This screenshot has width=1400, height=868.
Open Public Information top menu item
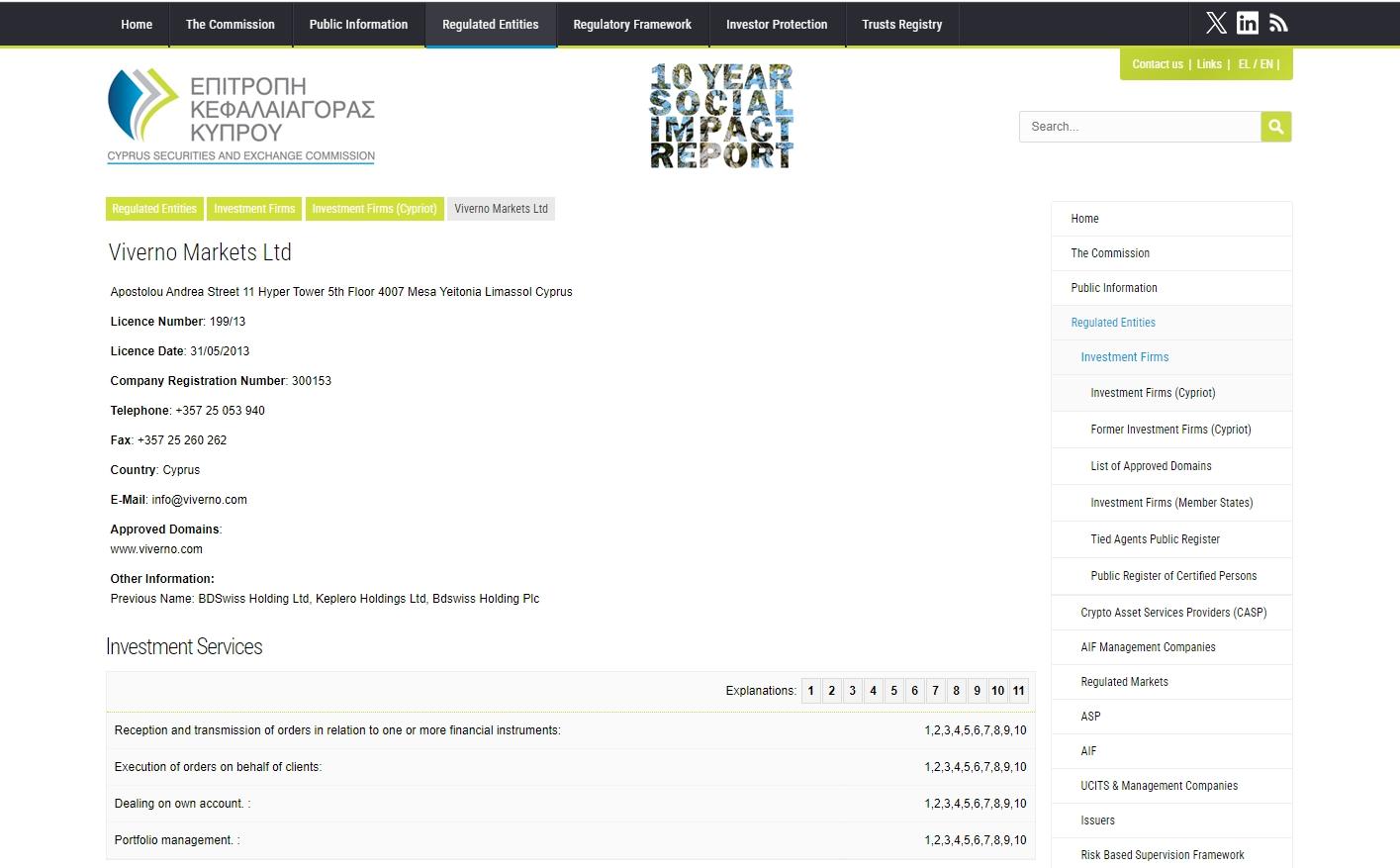(358, 24)
